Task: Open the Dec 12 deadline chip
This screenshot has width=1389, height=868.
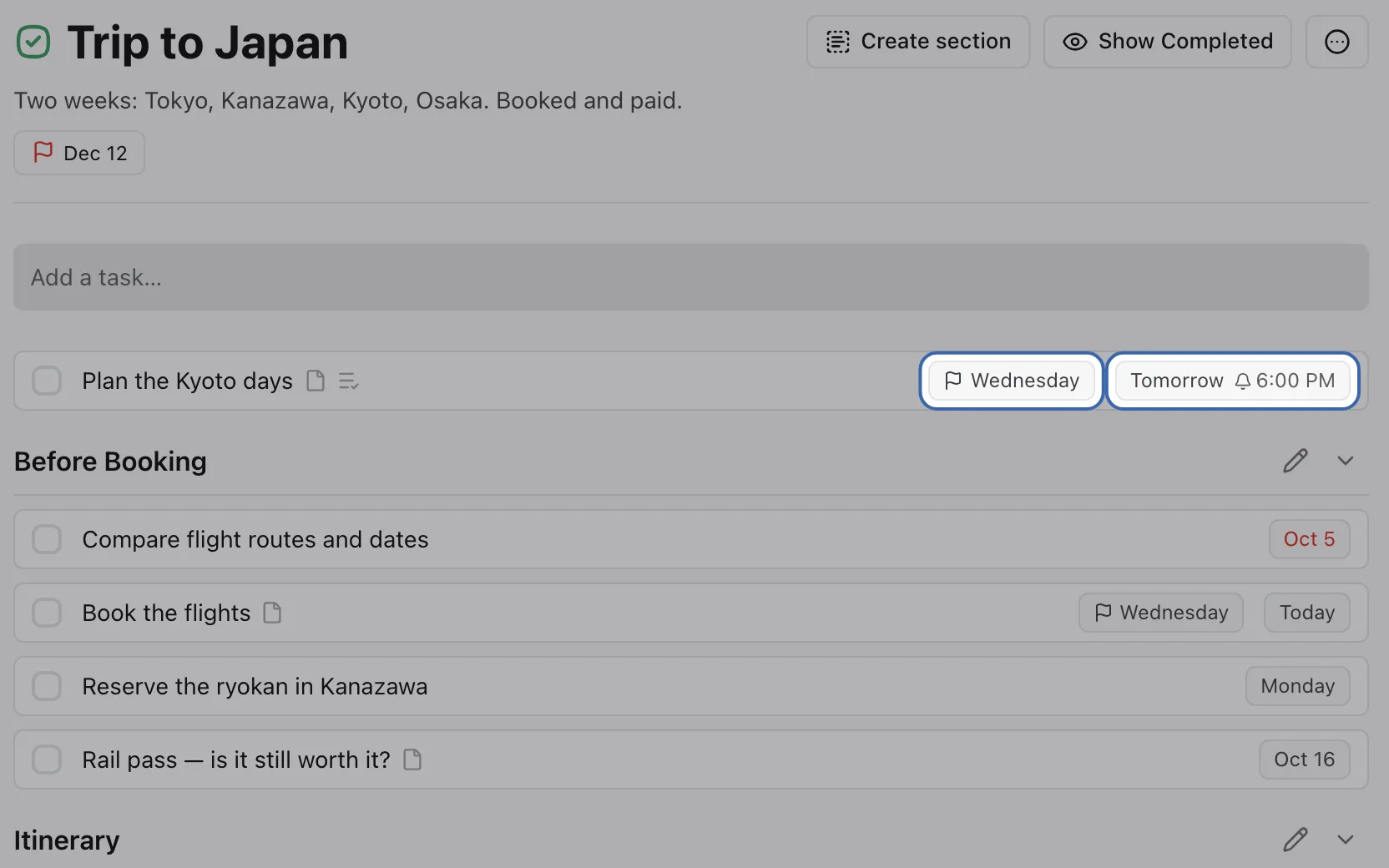Action: tap(79, 153)
